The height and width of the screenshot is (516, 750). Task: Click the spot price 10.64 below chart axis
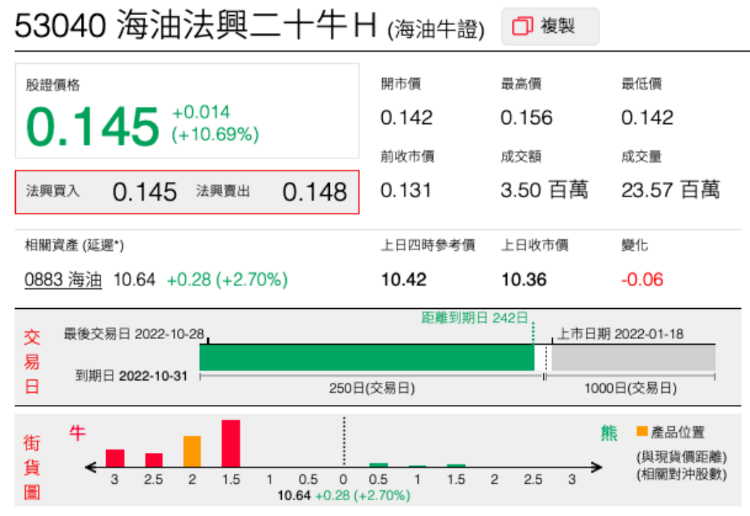(x=294, y=495)
